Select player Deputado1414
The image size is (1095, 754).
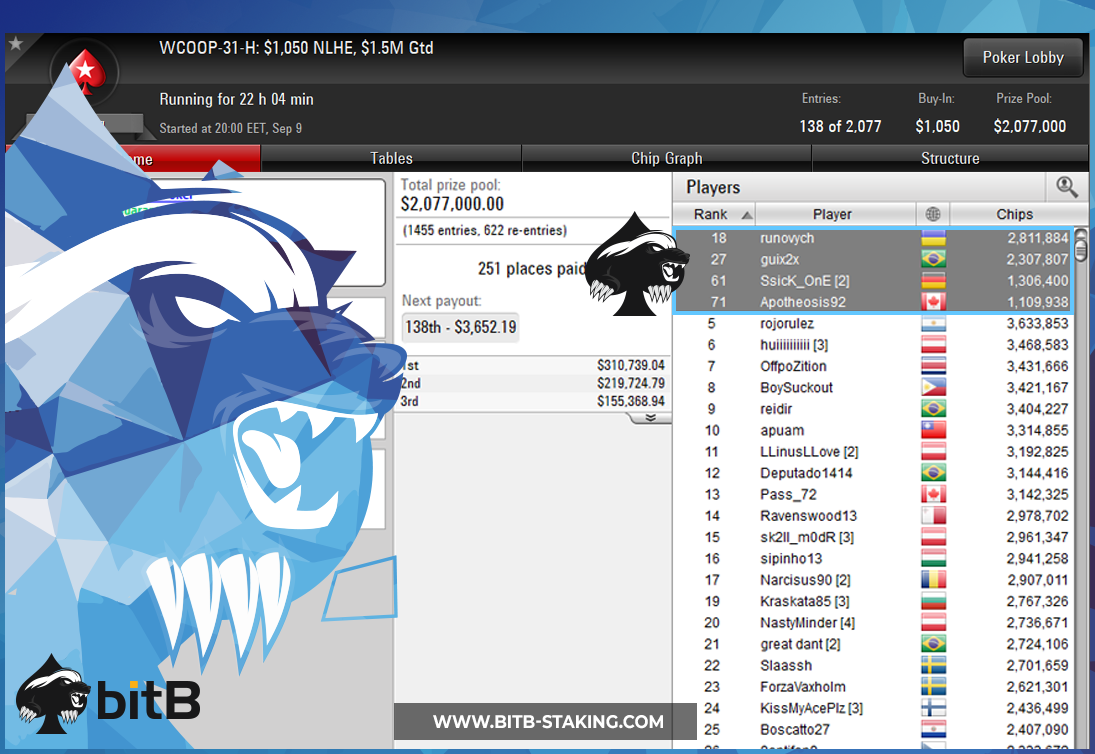click(x=874, y=473)
